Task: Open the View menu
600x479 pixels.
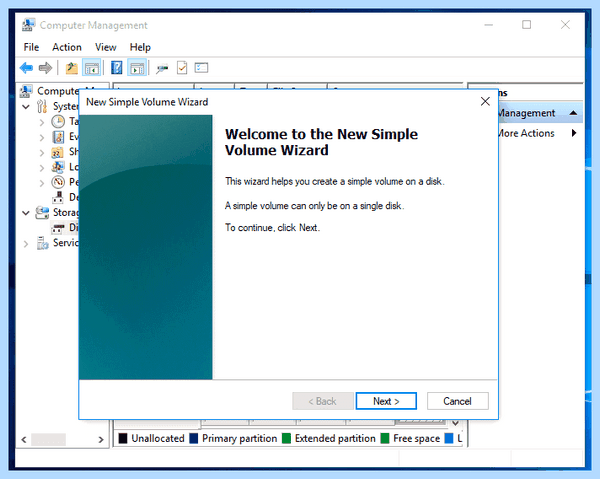Action: [x=106, y=47]
